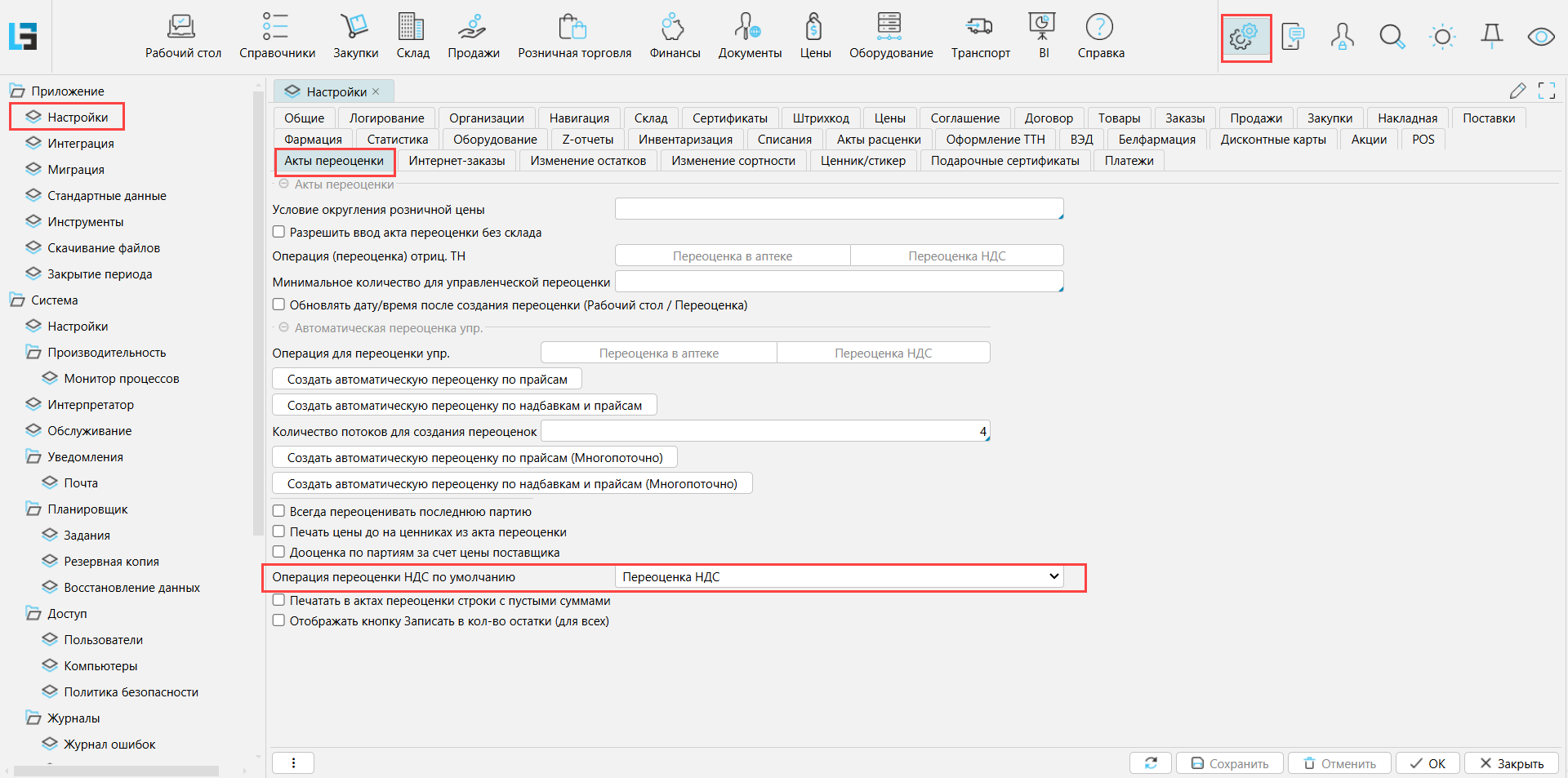Enable Разрешить ввод акта переоценки без склада

(x=279, y=233)
